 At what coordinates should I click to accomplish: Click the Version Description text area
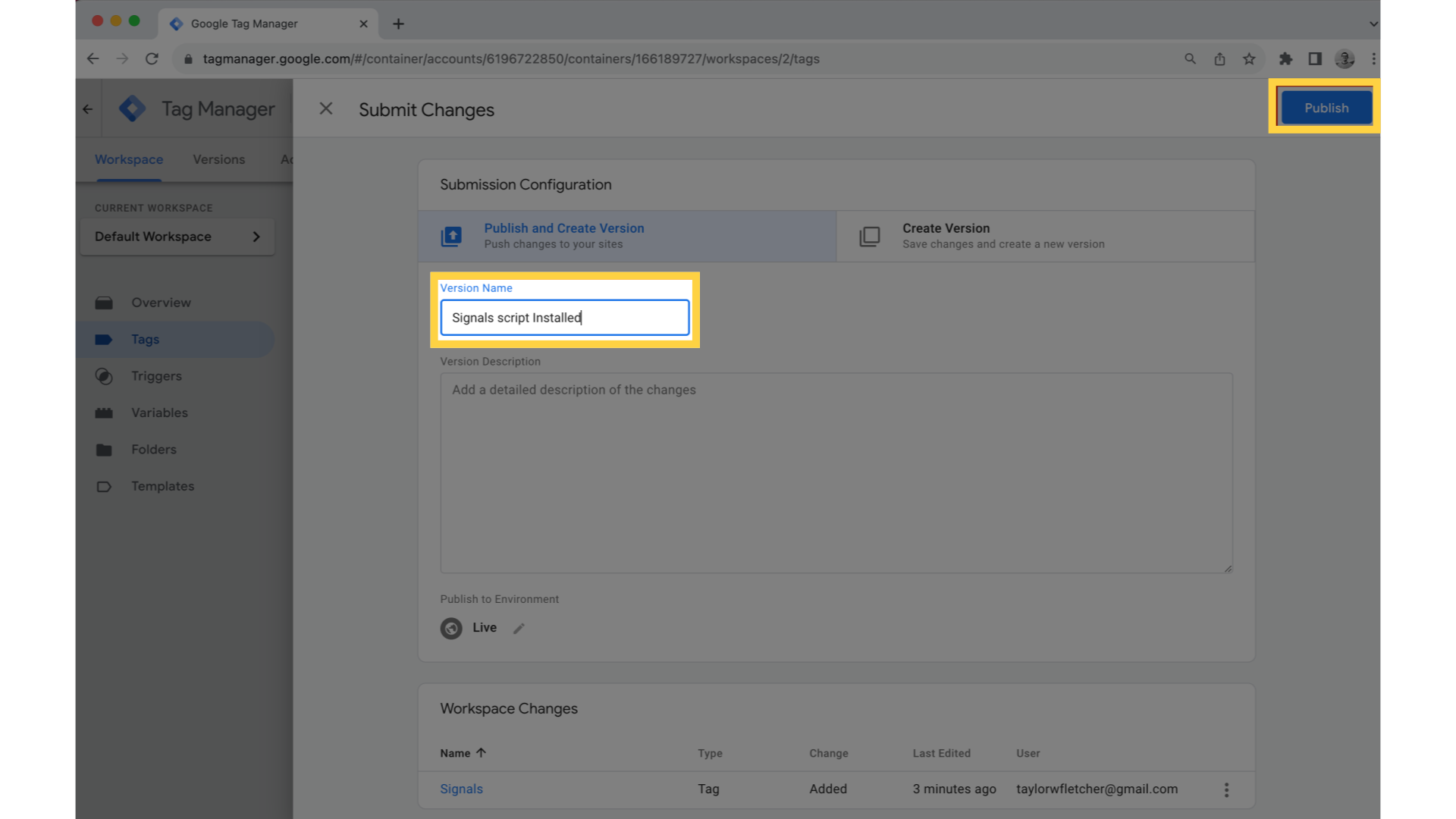click(x=836, y=472)
